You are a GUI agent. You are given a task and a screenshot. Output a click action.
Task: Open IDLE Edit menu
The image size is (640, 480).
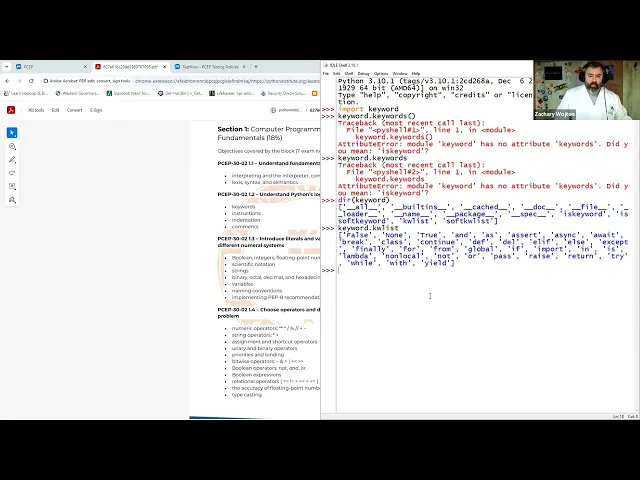(x=337, y=74)
